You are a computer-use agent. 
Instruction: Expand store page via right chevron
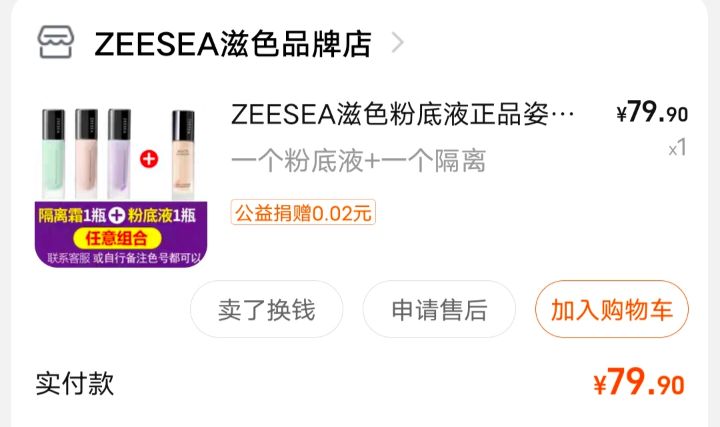click(397, 43)
